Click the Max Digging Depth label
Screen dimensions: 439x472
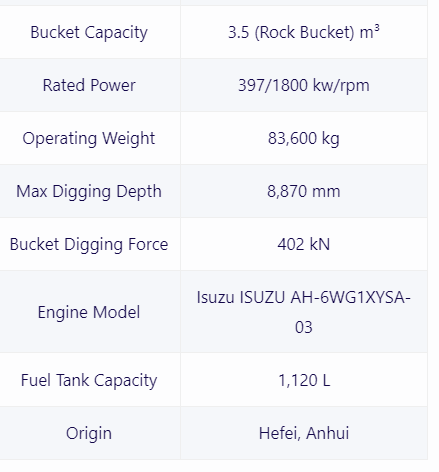[x=89, y=191]
